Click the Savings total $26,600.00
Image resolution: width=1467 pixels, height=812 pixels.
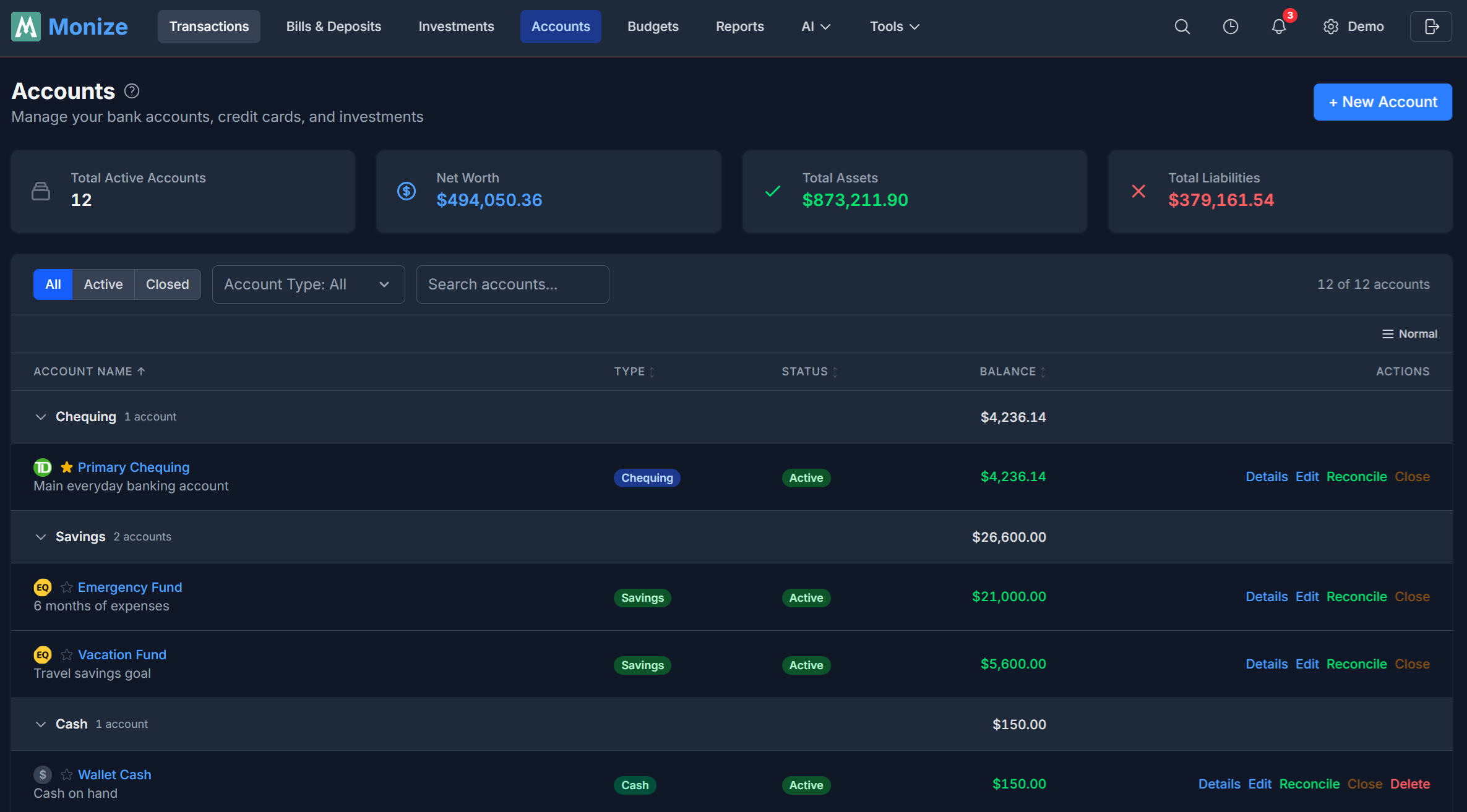coord(1009,537)
